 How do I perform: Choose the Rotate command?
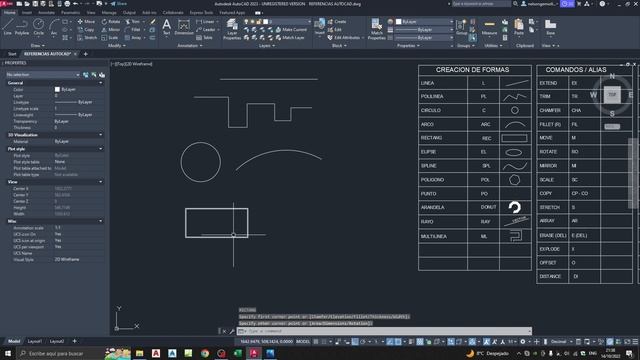111,21
